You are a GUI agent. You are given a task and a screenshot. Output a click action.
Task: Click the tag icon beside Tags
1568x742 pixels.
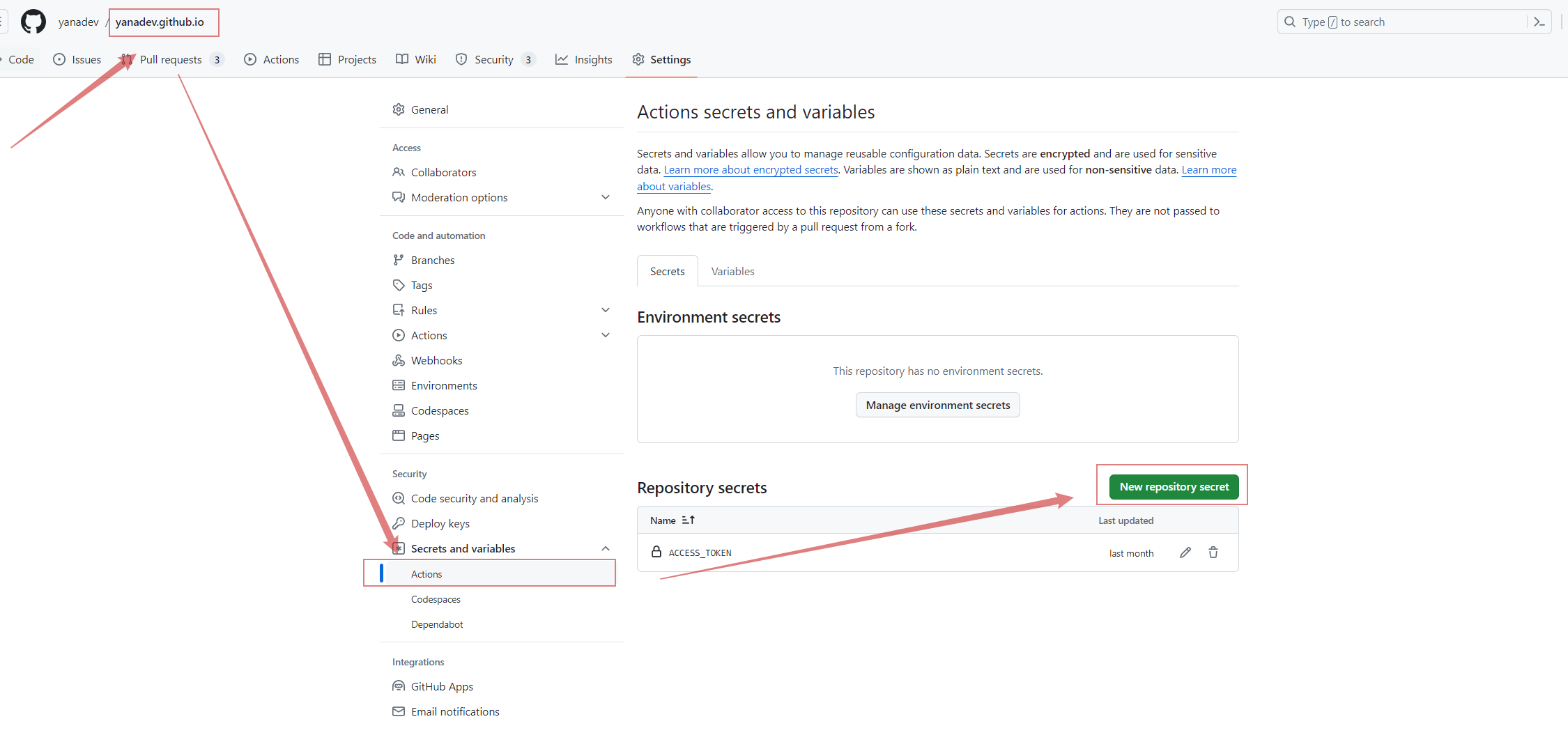tap(399, 285)
